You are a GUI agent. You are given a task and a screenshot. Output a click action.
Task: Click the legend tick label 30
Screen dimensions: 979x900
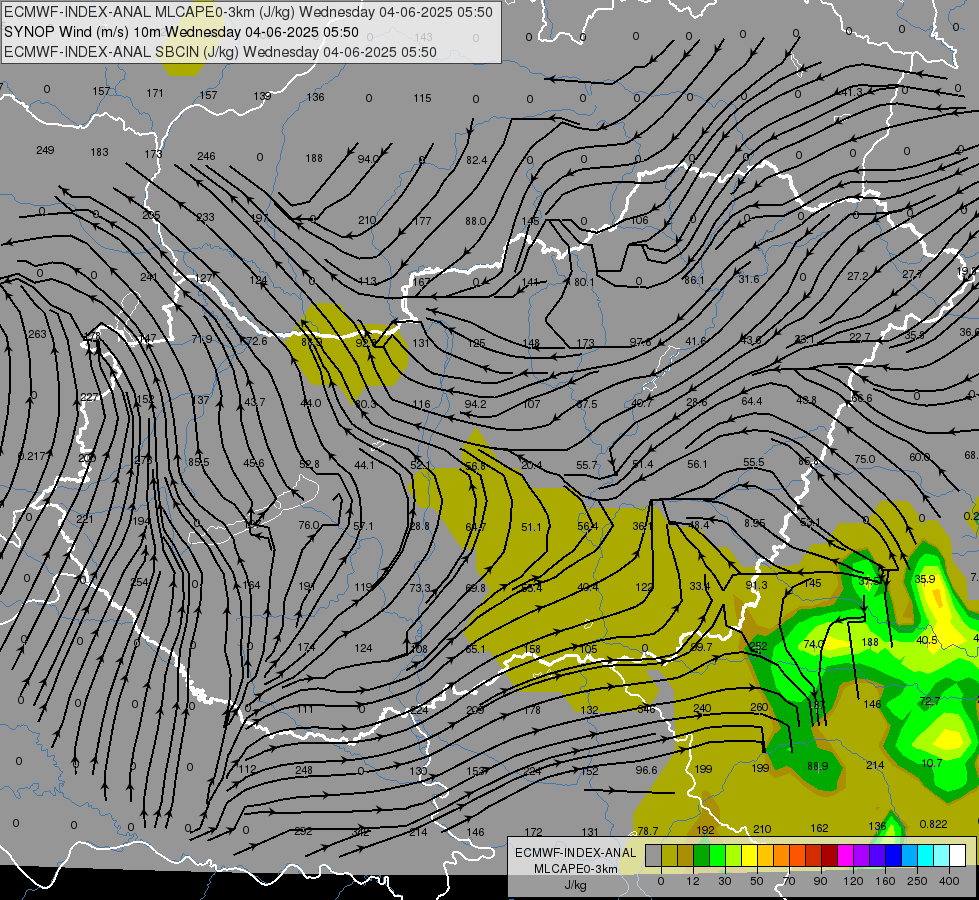(724, 881)
